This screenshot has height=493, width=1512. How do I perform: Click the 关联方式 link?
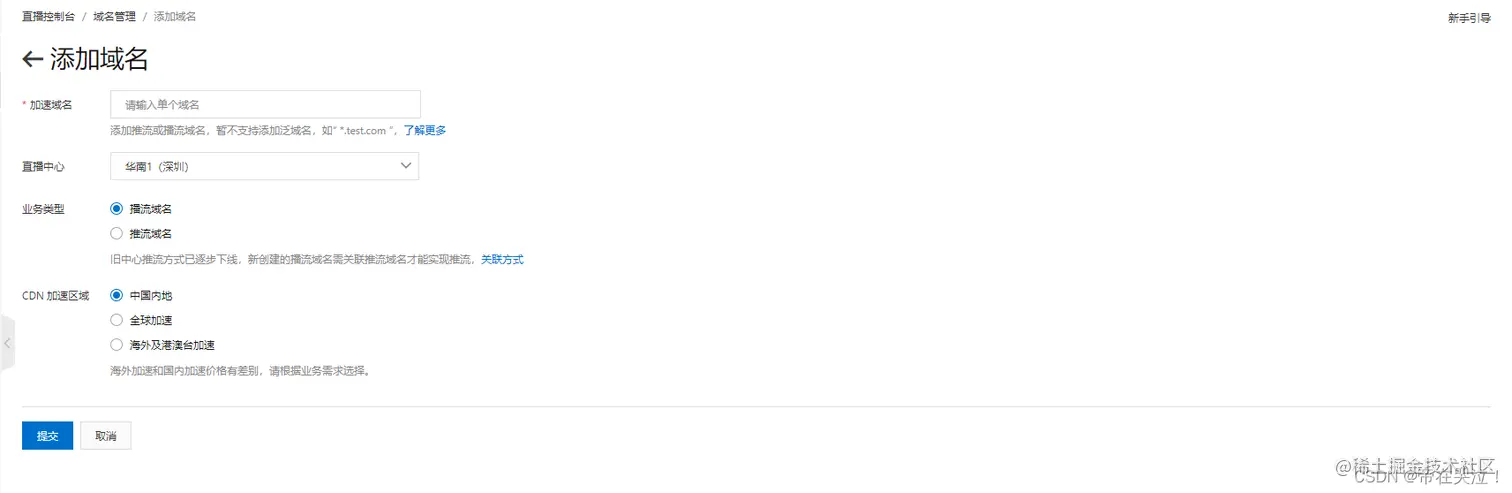tap(502, 259)
